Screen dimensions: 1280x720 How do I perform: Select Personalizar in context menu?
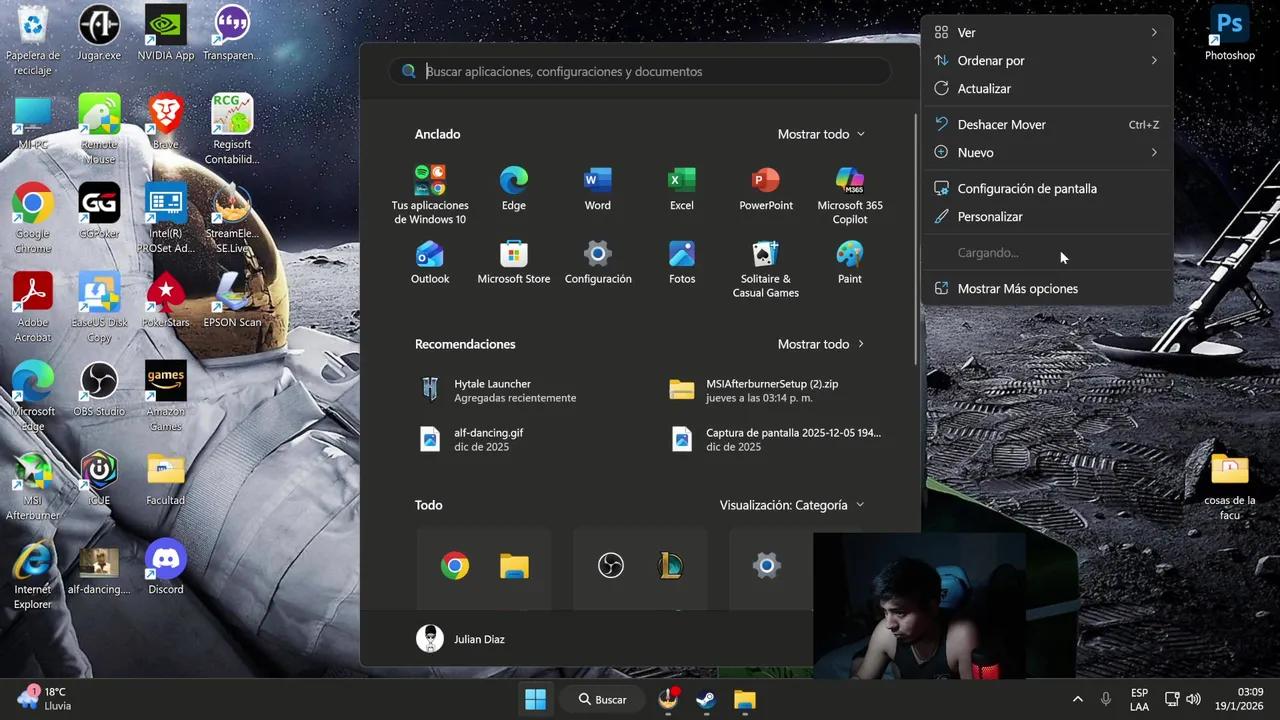coord(1046,216)
